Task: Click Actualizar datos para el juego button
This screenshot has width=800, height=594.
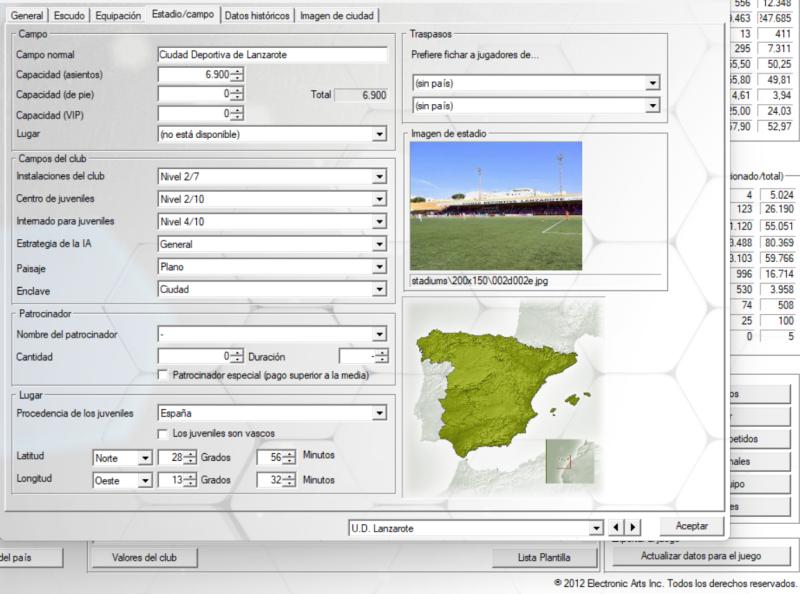Action: [x=701, y=556]
